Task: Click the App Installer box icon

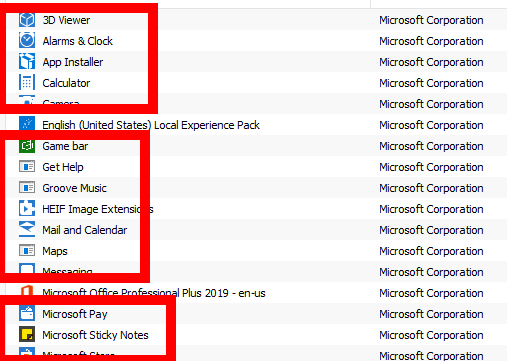Action: click(27, 62)
